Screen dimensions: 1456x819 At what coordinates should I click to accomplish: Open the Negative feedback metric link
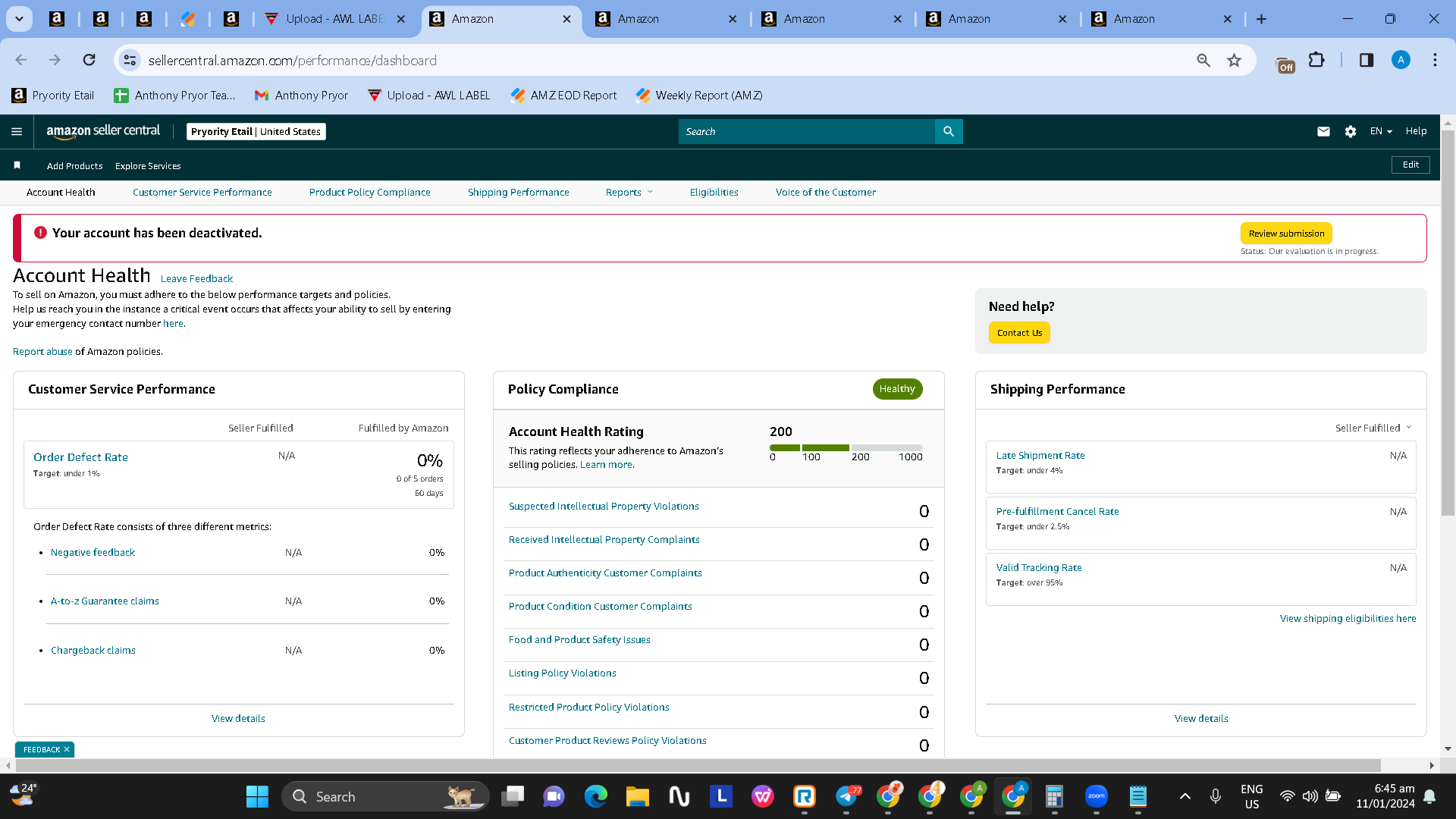coord(93,552)
